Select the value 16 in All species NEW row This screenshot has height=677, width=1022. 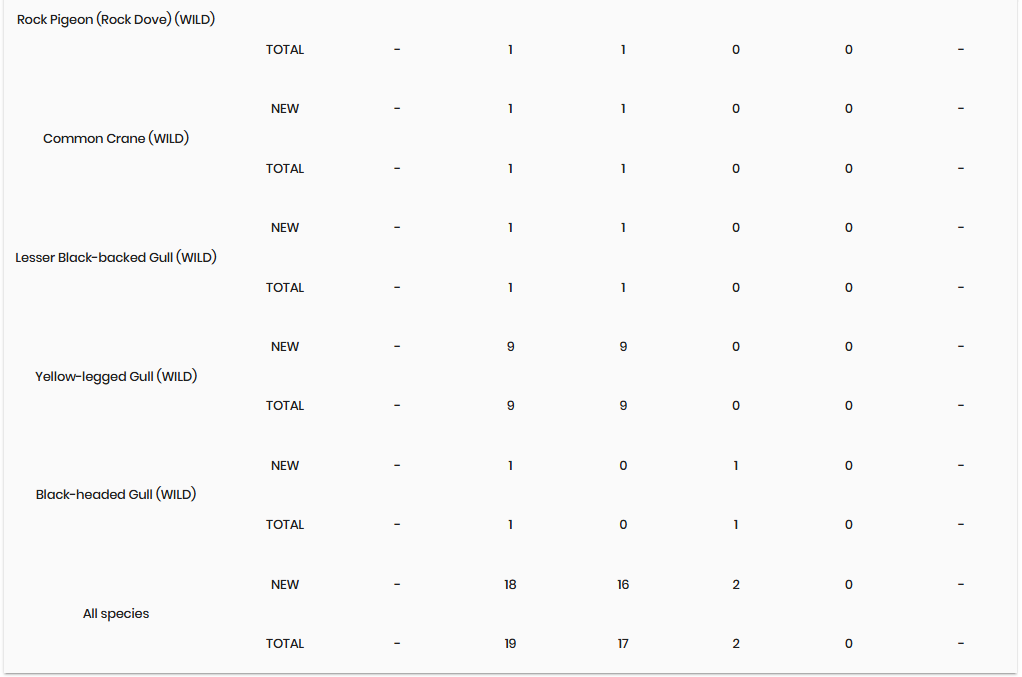623,585
